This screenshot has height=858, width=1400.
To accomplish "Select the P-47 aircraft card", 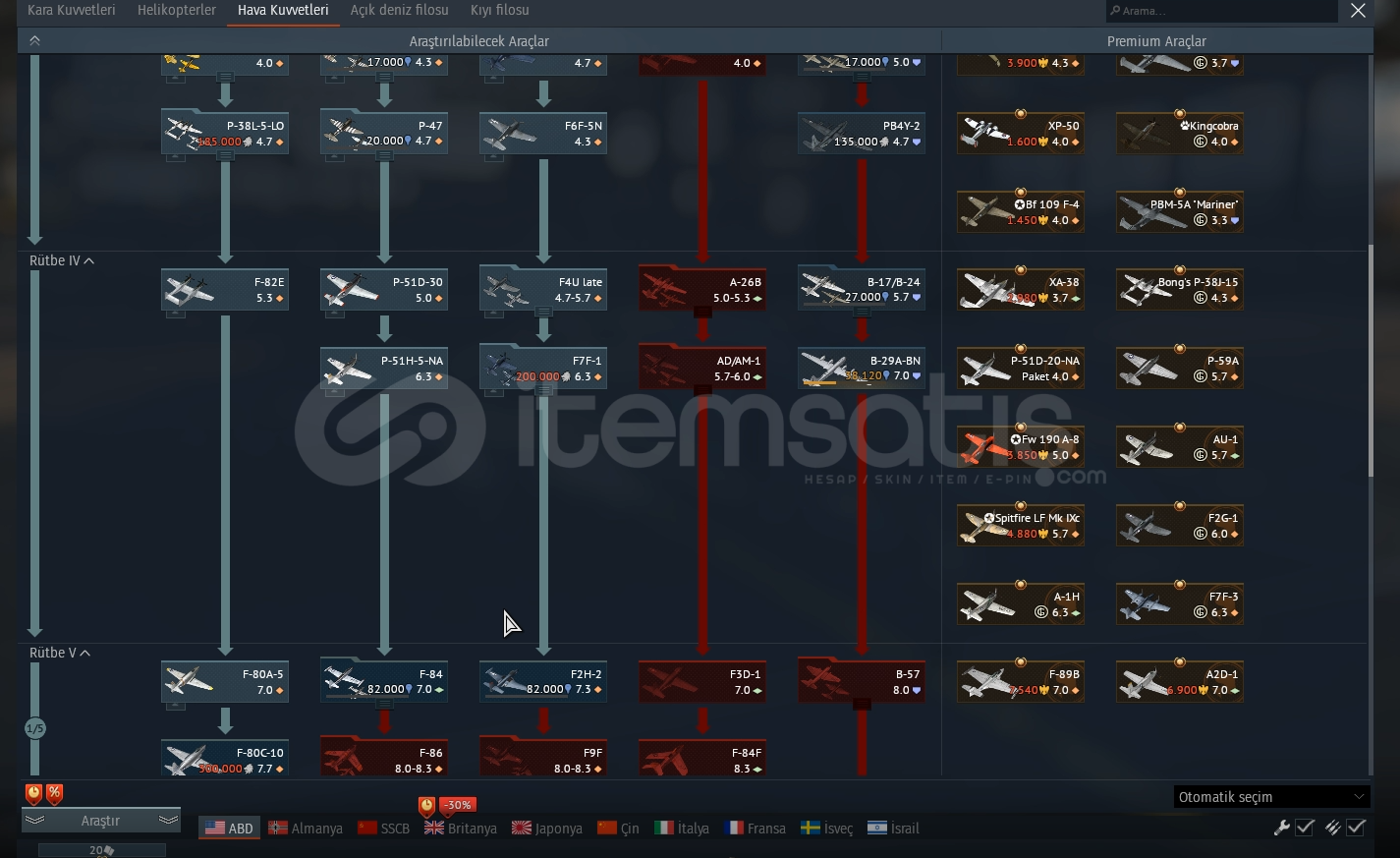I will (384, 134).
